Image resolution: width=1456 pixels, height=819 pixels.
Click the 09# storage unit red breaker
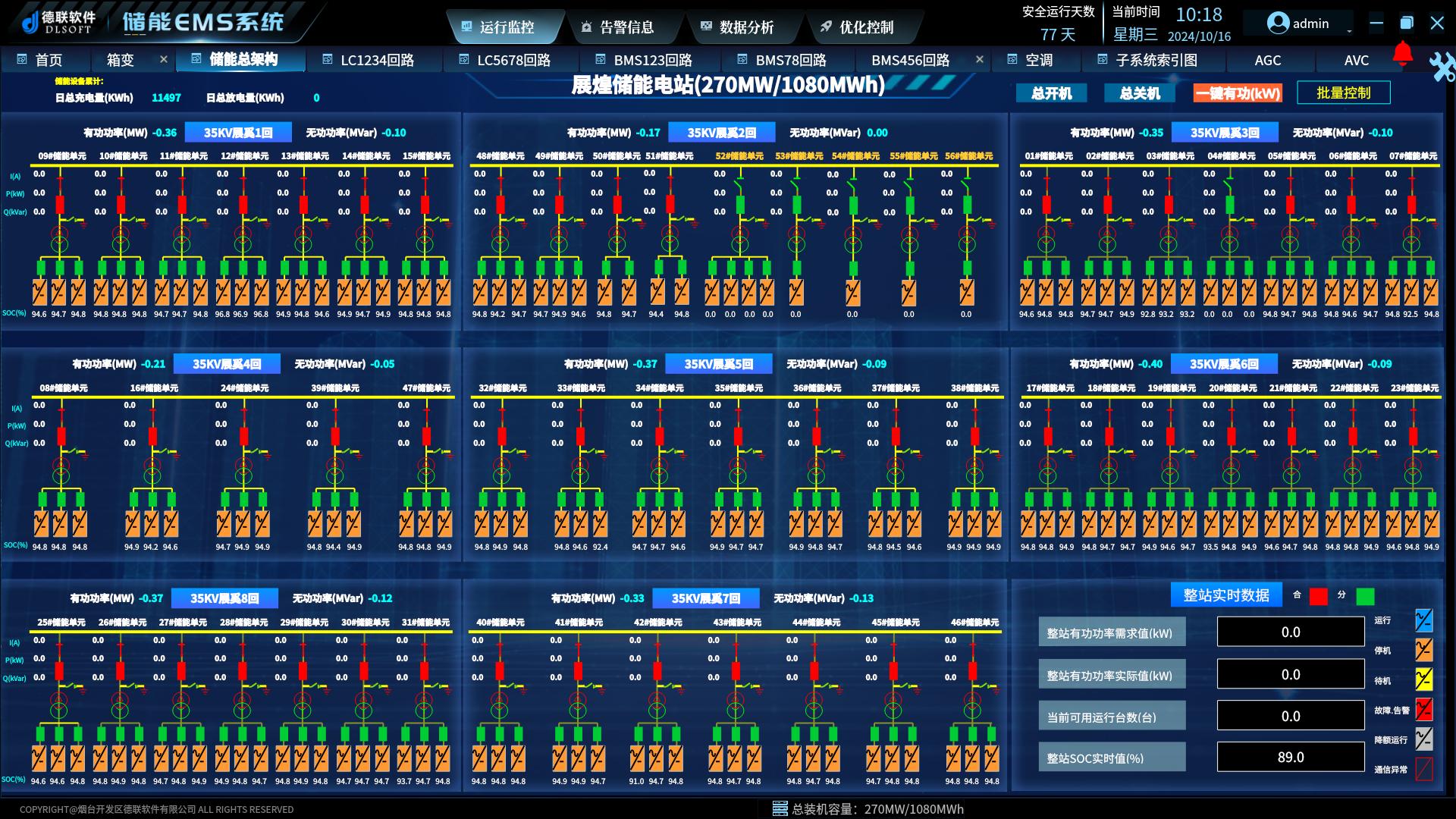click(61, 204)
